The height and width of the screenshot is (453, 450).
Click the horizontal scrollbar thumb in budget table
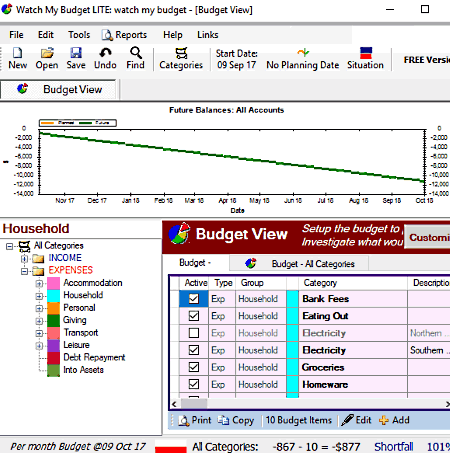click(x=194, y=404)
